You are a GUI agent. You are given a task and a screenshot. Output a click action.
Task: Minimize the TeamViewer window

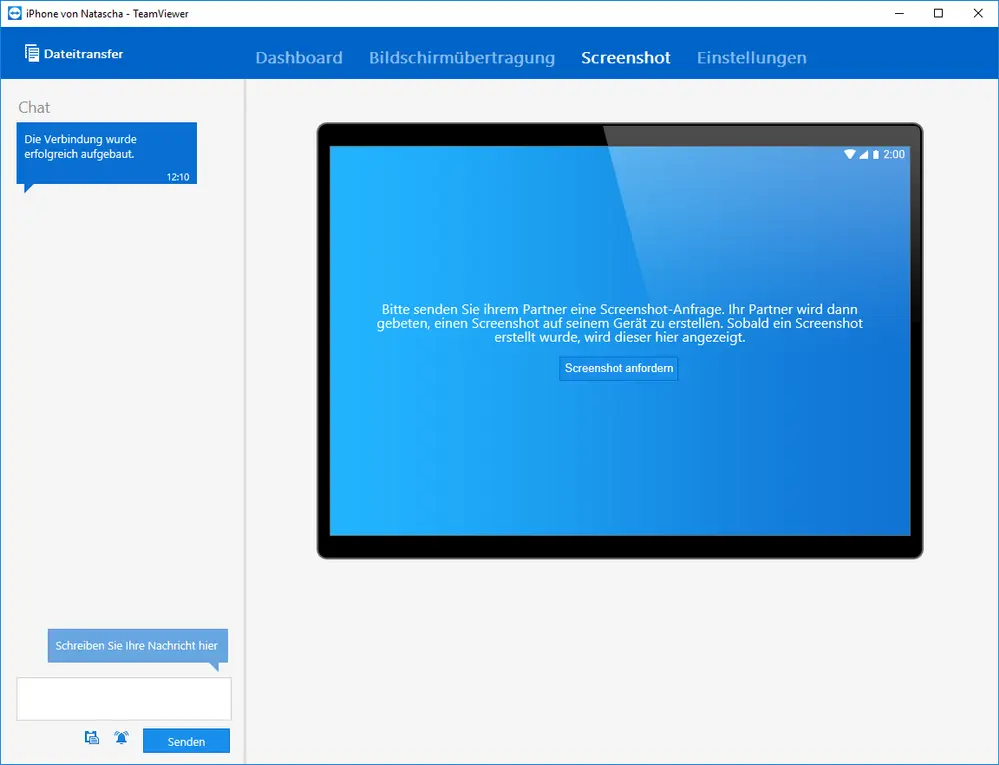(899, 13)
